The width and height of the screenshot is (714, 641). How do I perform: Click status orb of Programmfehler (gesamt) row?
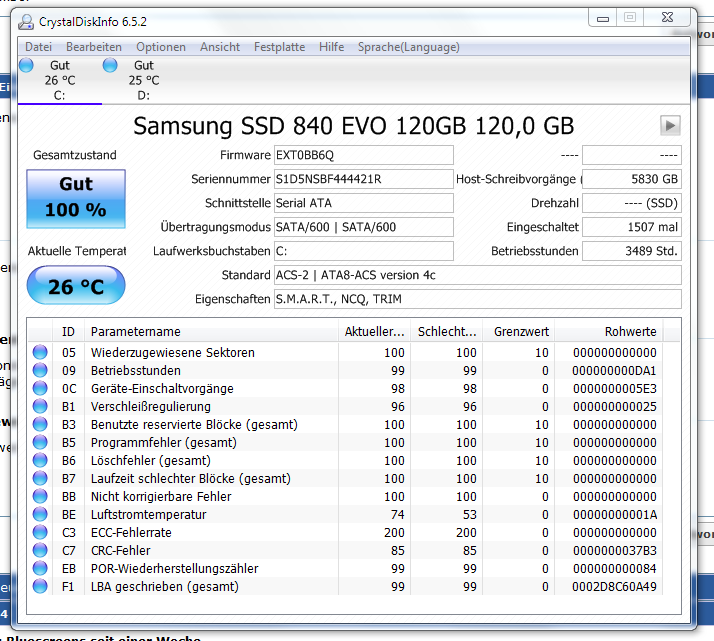(x=40, y=442)
